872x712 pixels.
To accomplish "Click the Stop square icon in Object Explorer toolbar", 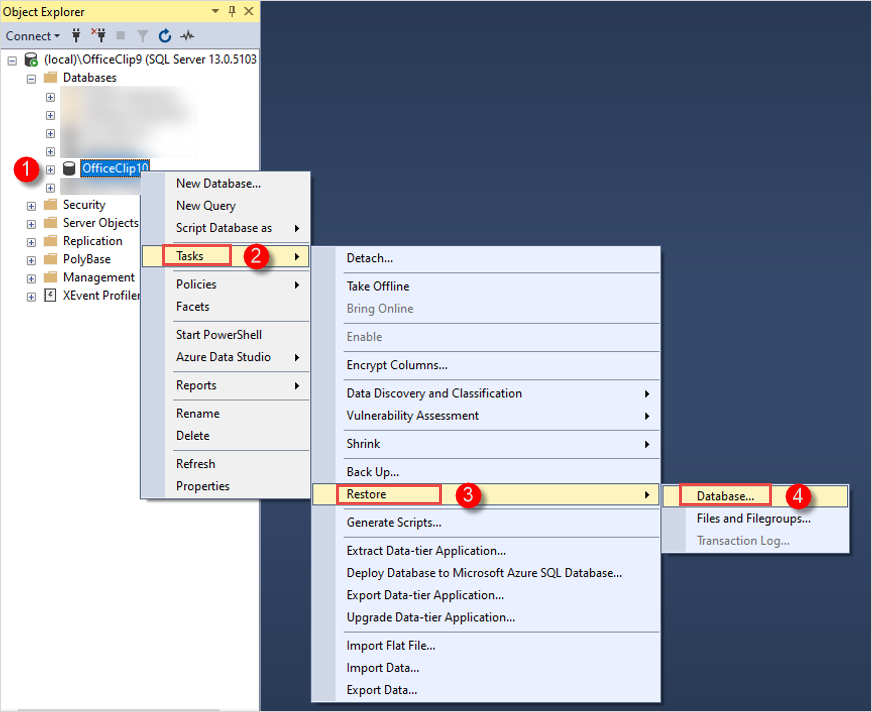I will point(120,36).
